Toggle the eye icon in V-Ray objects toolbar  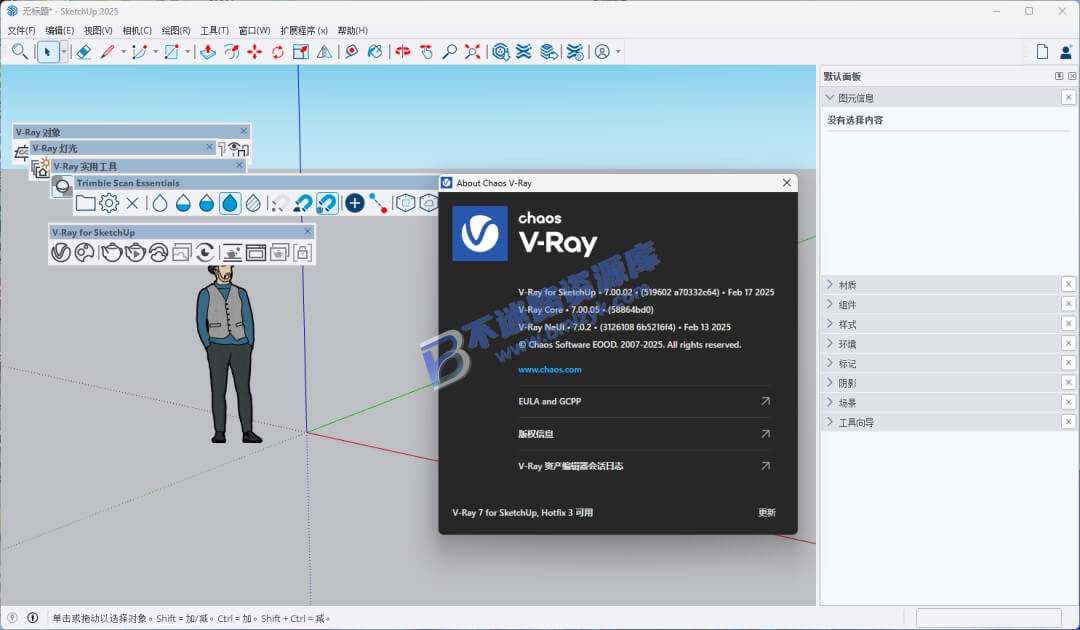238,148
